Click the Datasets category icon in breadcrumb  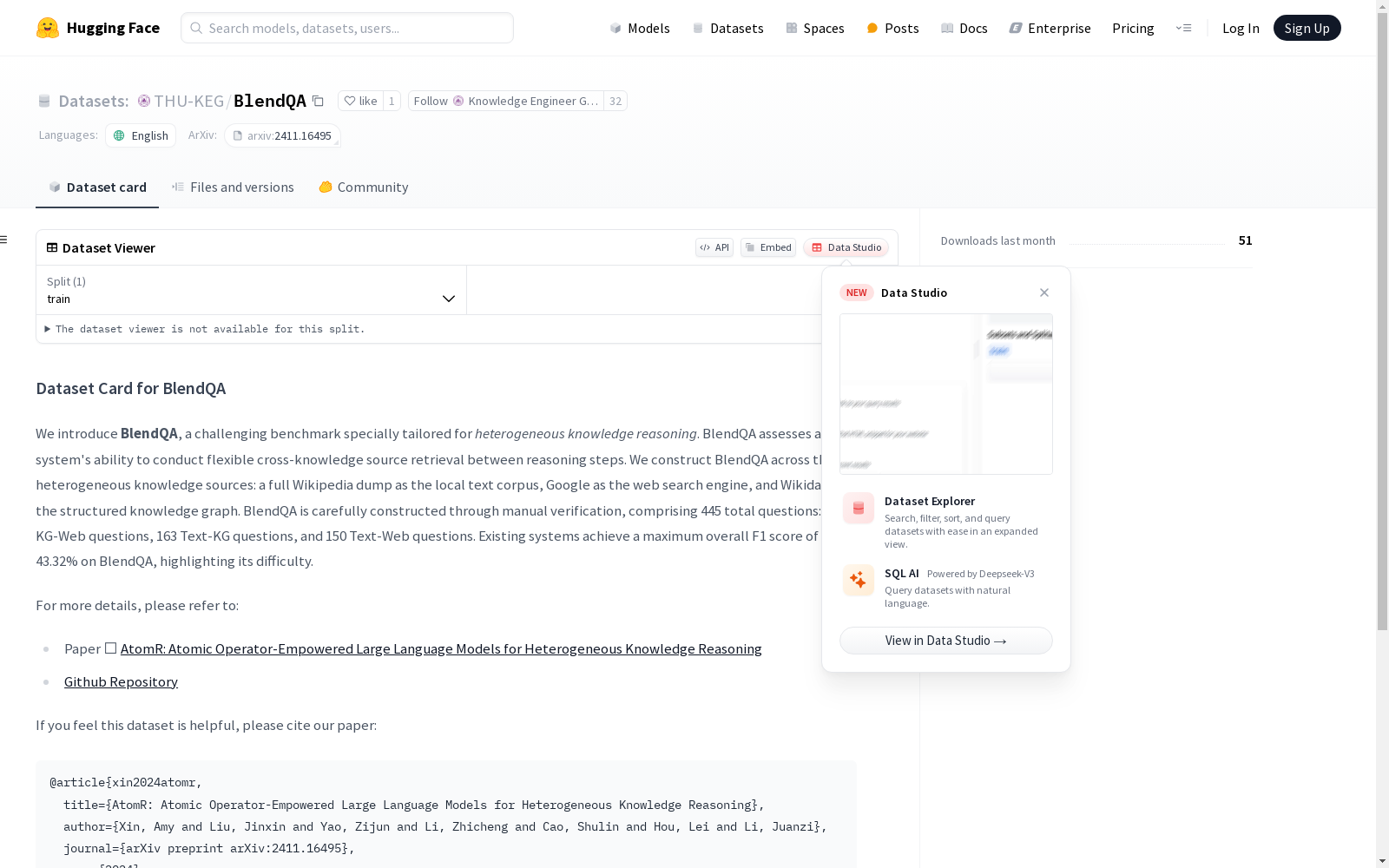[44, 101]
